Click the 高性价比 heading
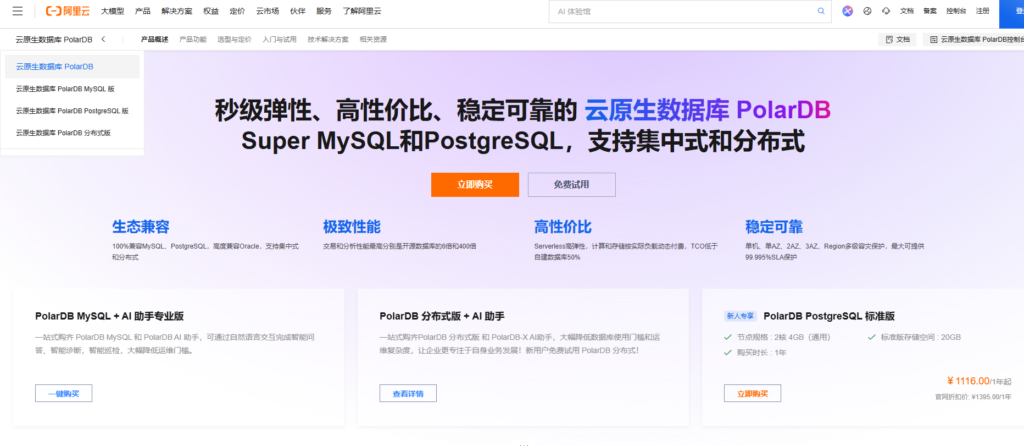Screen dimensions: 1024x446 [x=563, y=227]
